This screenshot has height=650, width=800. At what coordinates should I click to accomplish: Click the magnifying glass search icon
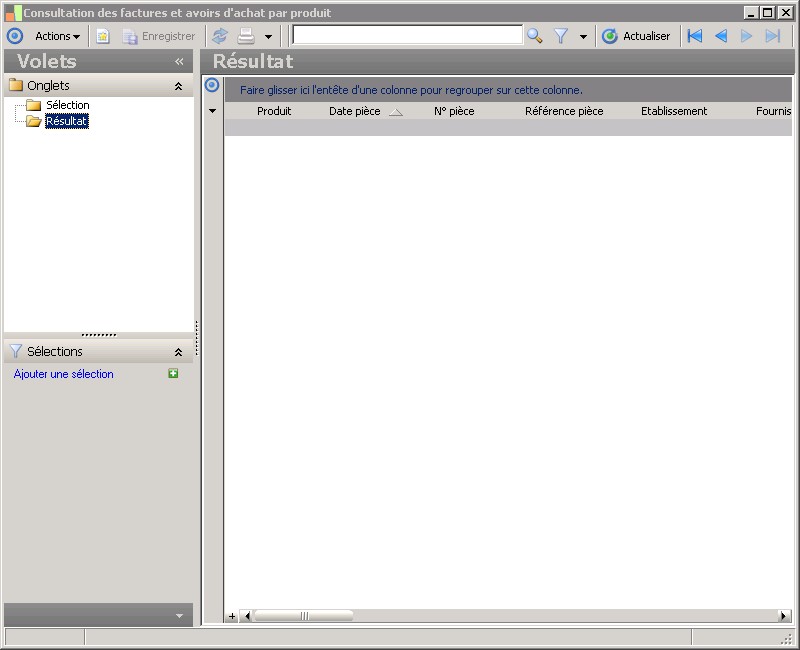click(534, 36)
